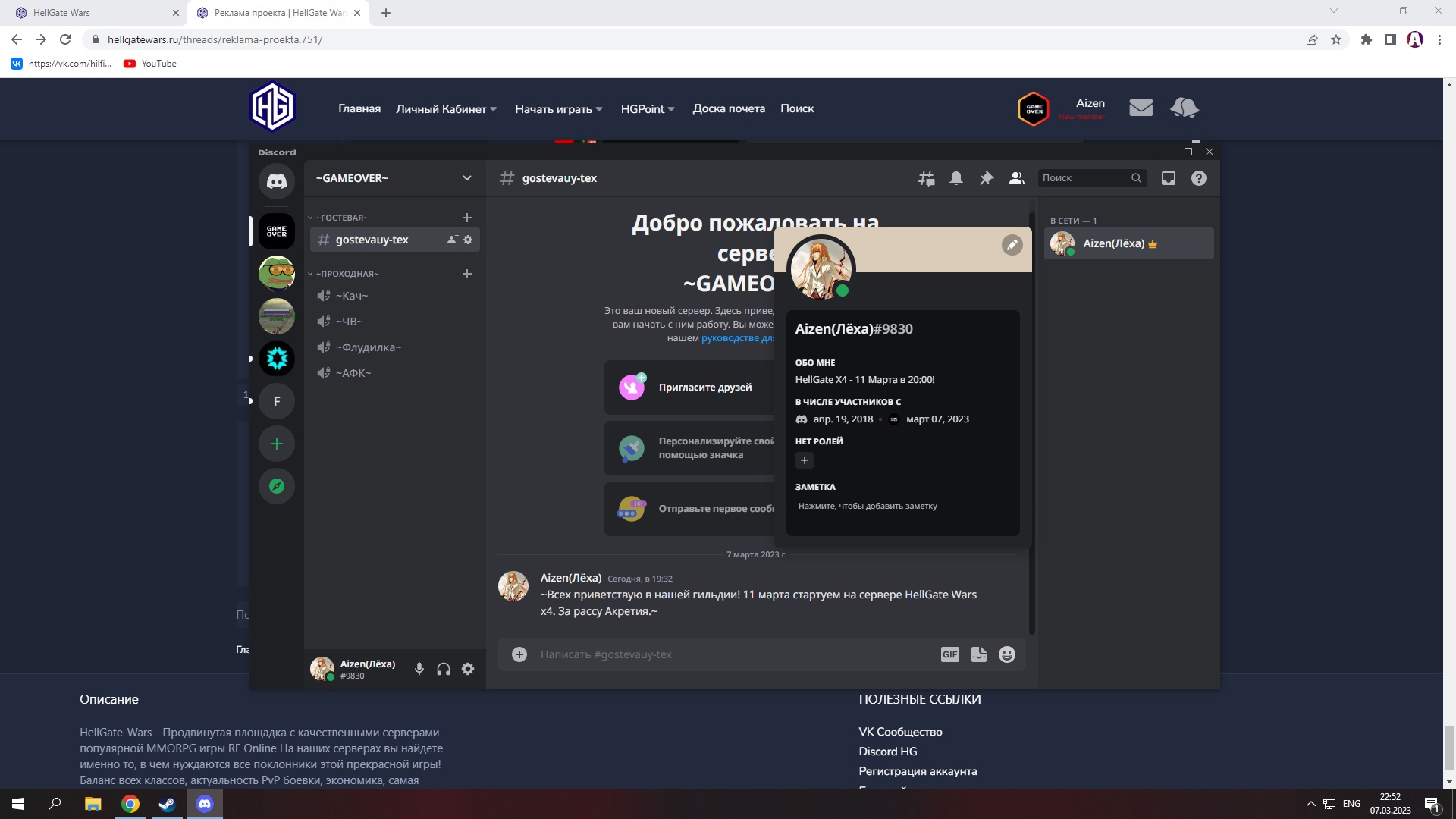Viewport: 1456px width, 819px height.
Task: Open the GIF picker
Action: coord(950,654)
